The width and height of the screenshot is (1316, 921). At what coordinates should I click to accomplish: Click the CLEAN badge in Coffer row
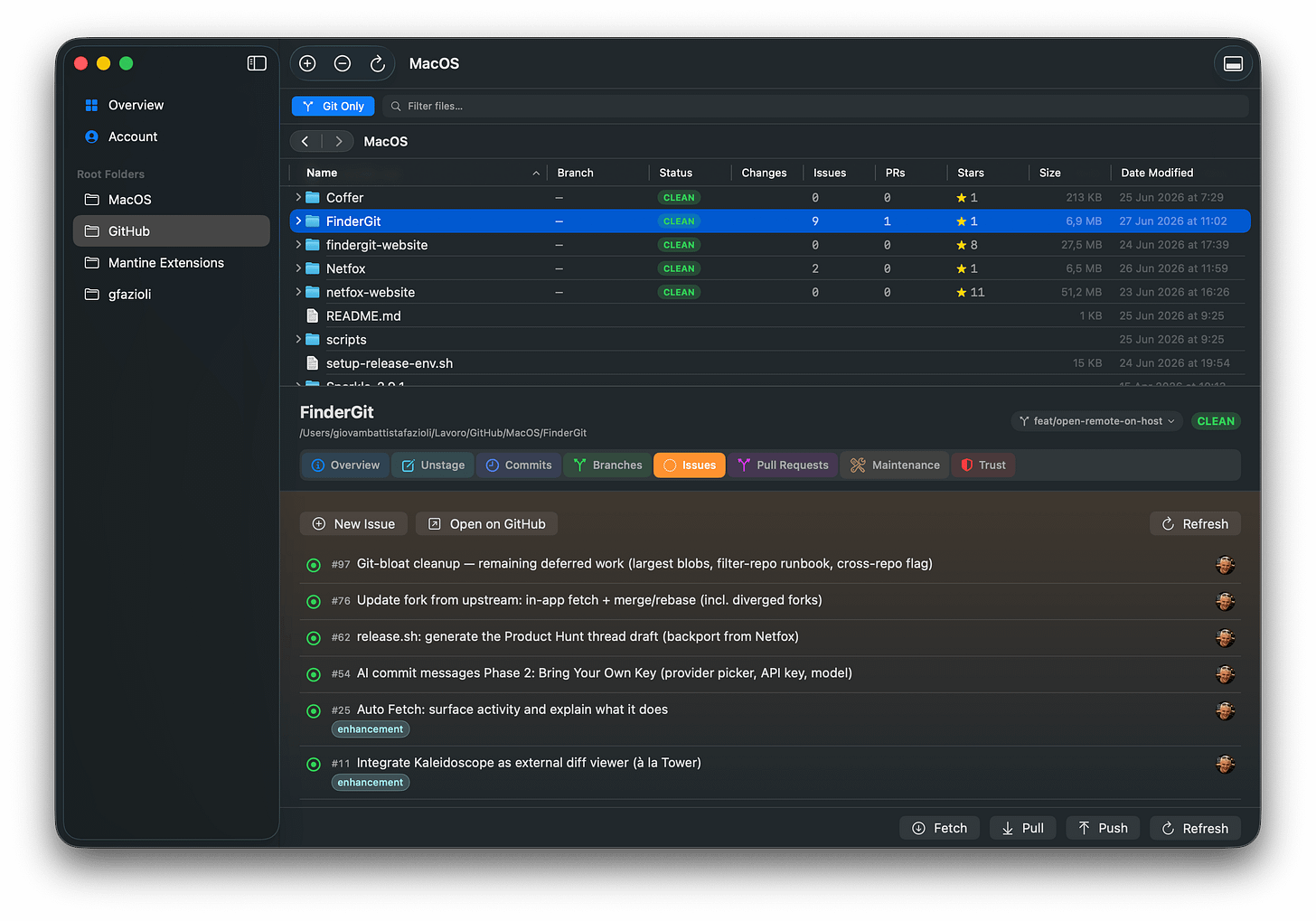click(679, 197)
